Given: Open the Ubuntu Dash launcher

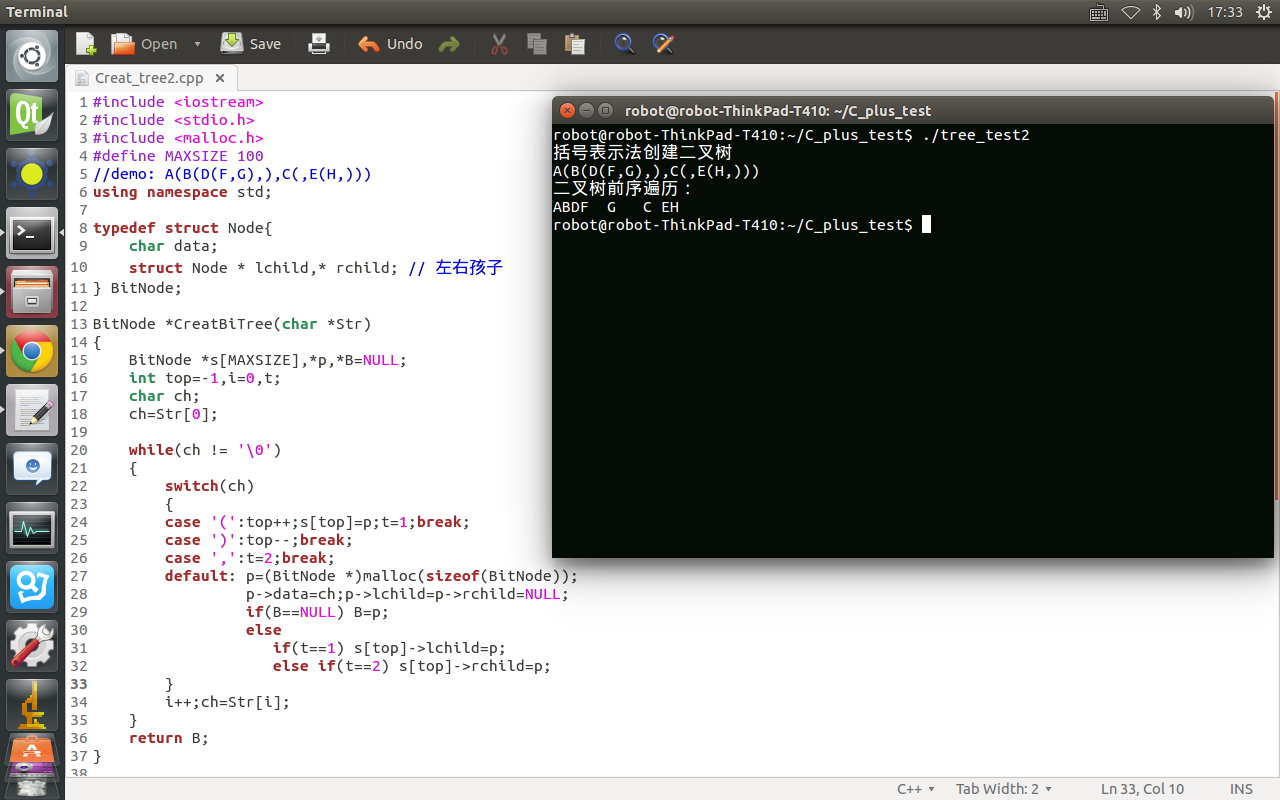Looking at the screenshot, I should pyautogui.click(x=32, y=56).
